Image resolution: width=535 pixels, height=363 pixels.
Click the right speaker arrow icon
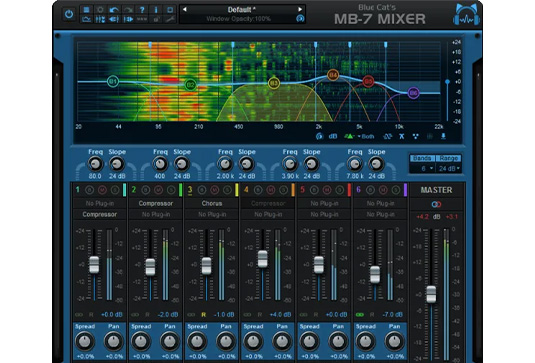pos(128,19)
